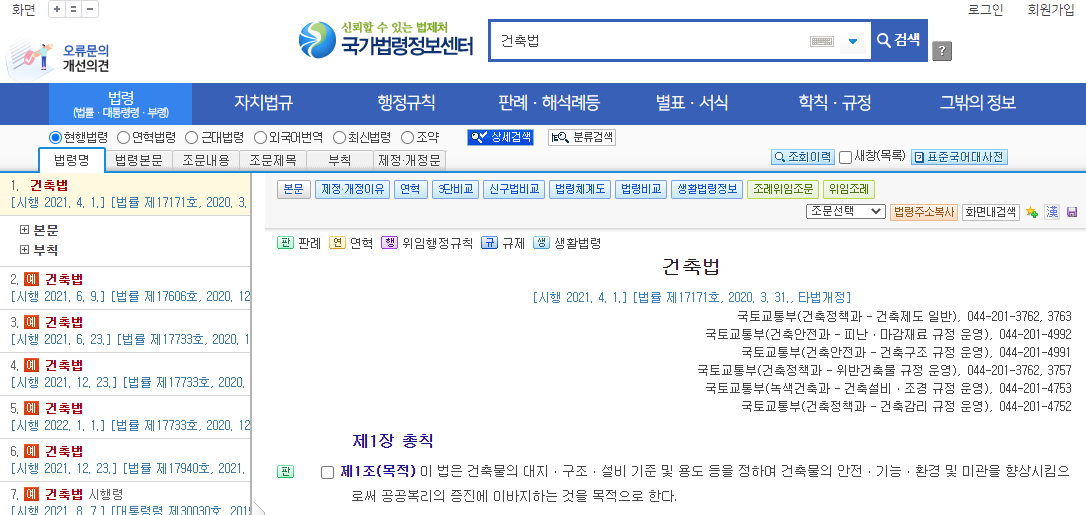
Task: Click the 로그인 link
Action: 984,10
